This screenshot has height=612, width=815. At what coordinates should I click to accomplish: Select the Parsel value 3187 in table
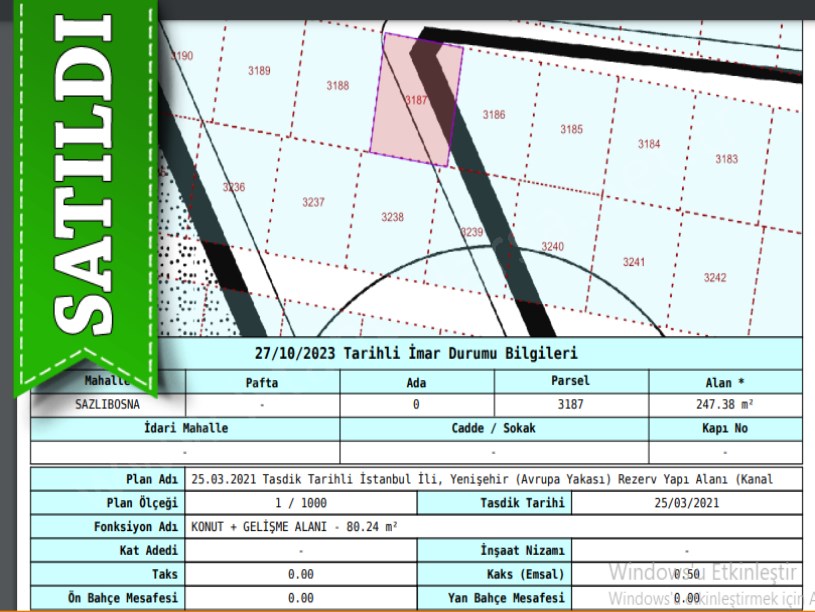[570, 405]
